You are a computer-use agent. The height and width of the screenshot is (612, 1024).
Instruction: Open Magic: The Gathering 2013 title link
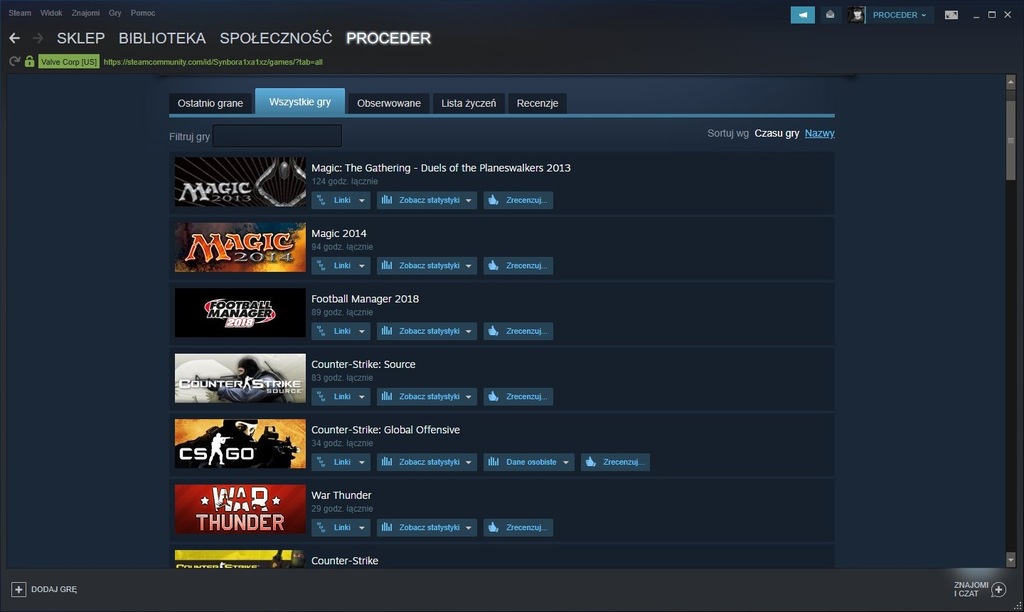click(441, 168)
